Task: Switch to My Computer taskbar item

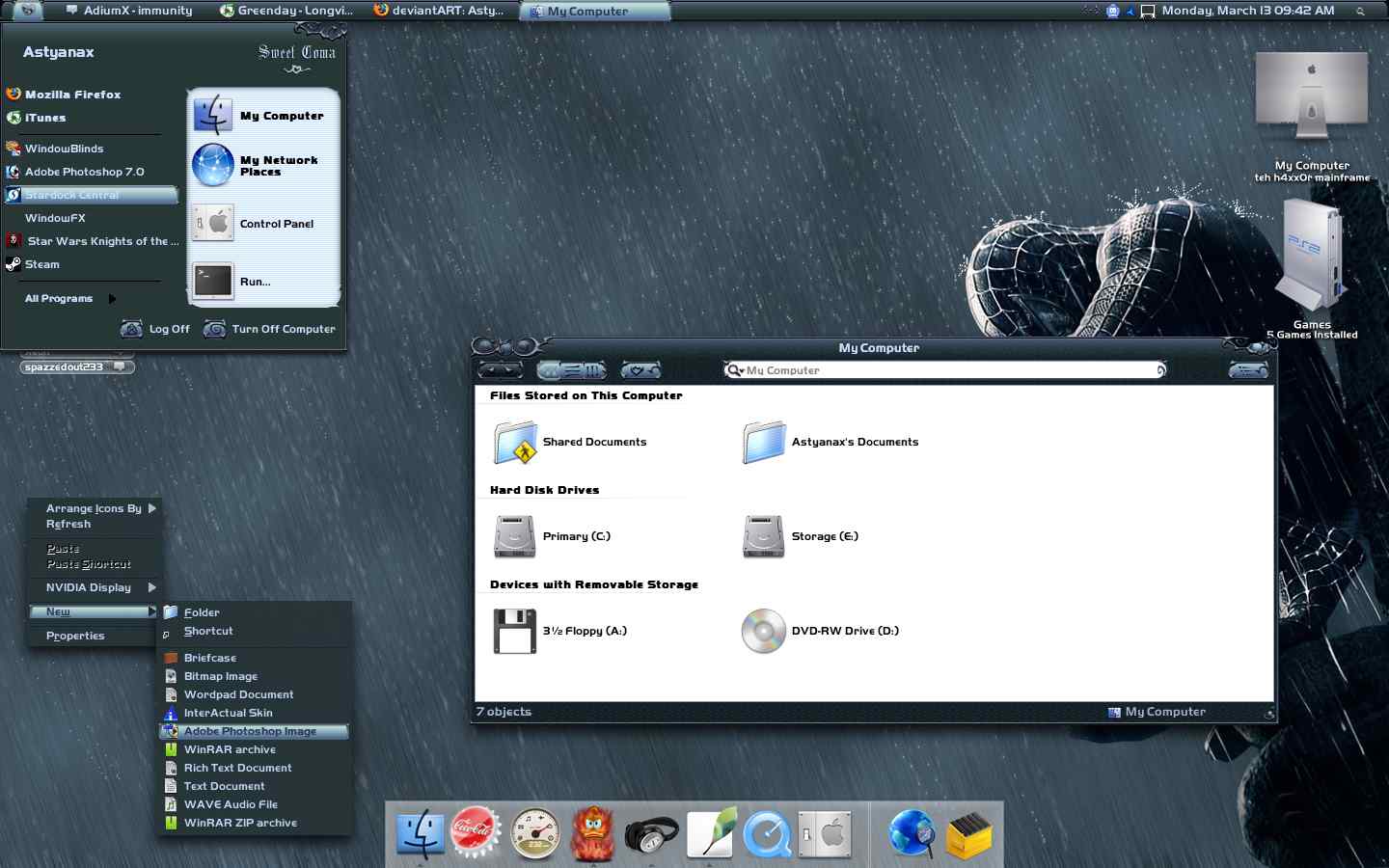Action: pyautogui.click(x=595, y=11)
